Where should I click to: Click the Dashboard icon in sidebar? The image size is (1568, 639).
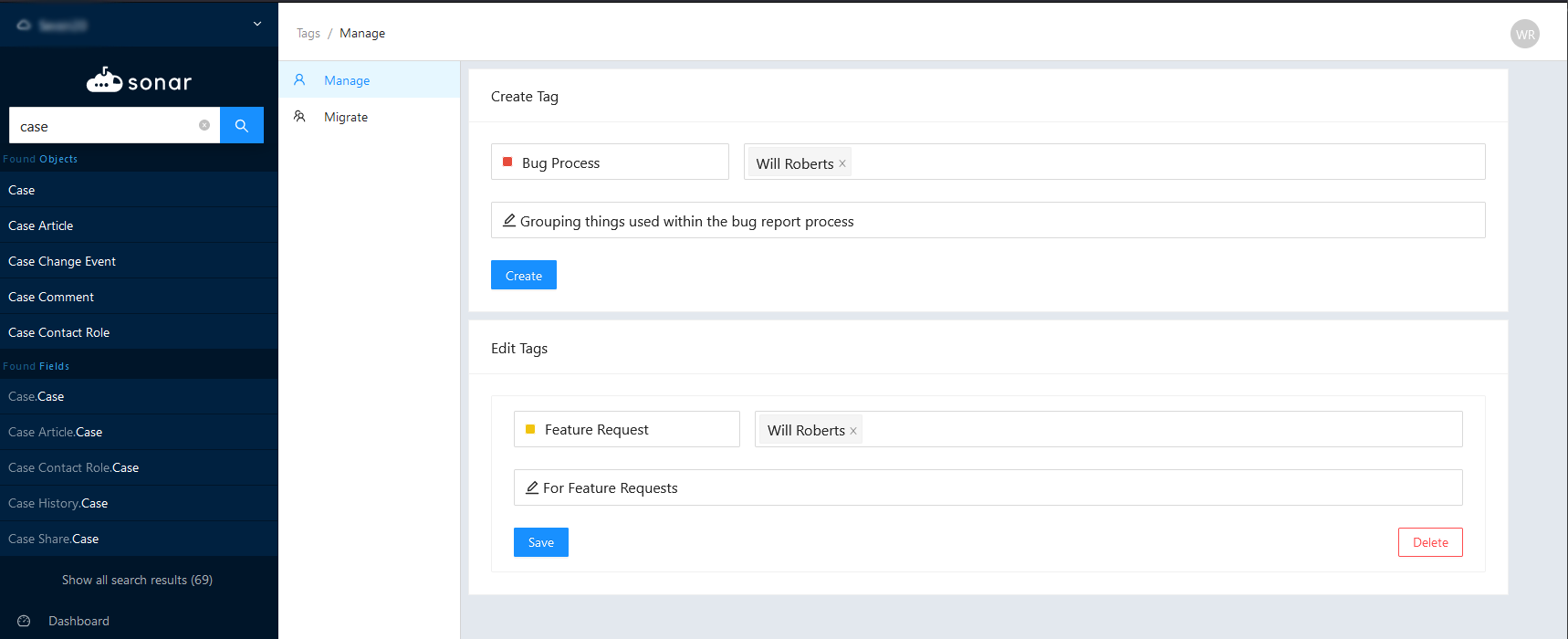[x=24, y=621]
